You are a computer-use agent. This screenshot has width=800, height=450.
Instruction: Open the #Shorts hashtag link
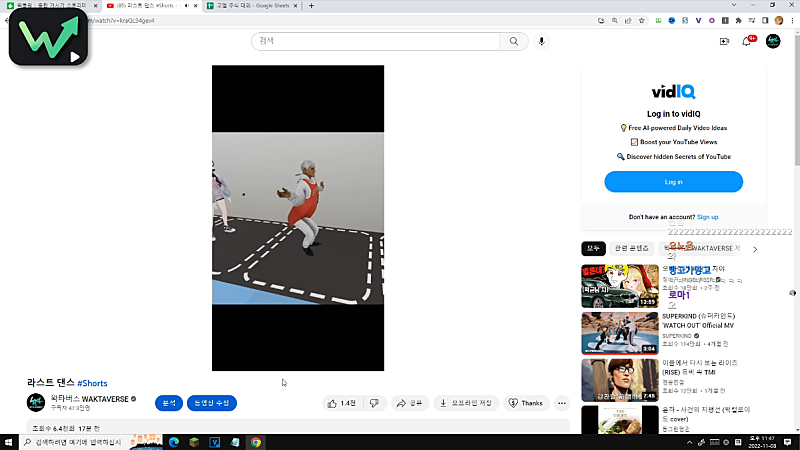[92, 383]
